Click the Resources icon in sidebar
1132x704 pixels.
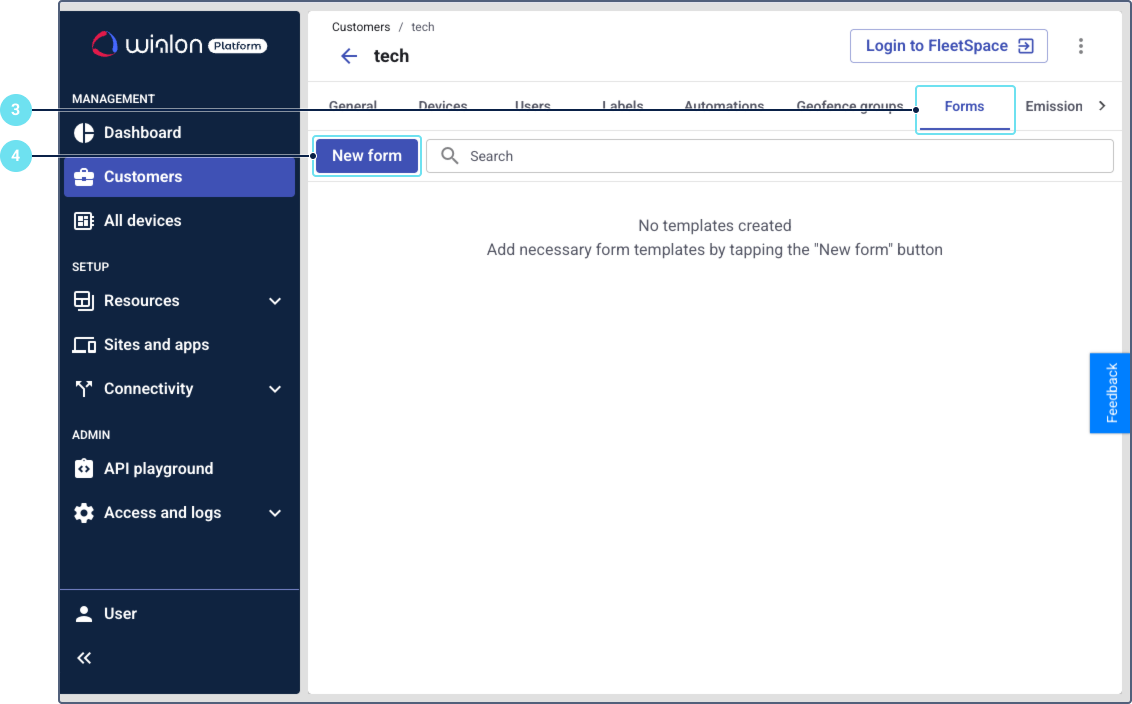point(84,301)
